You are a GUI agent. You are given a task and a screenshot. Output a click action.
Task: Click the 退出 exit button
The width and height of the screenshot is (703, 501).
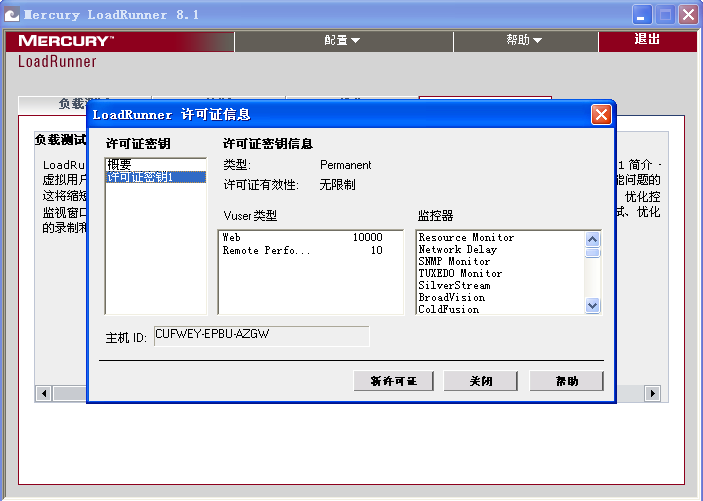point(647,40)
